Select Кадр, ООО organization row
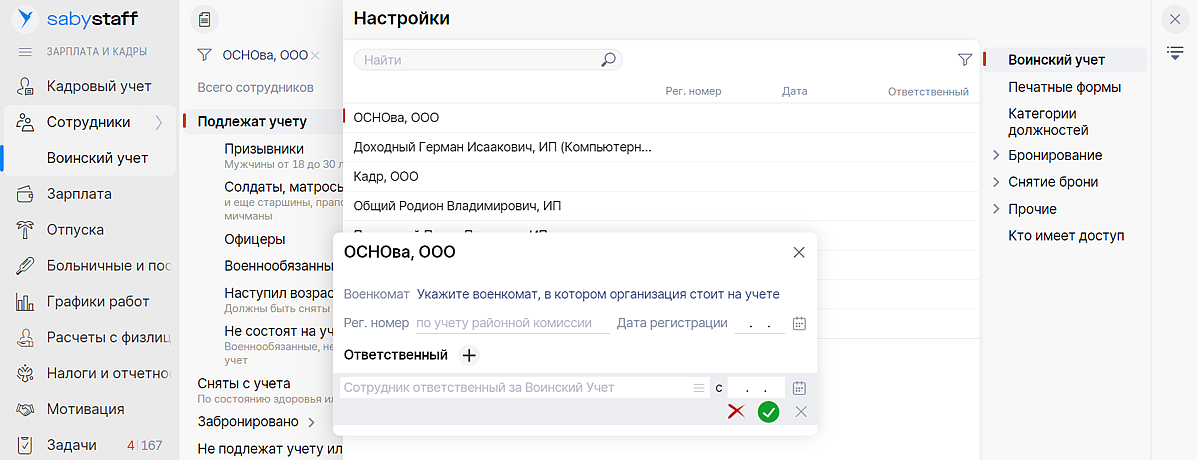Viewport: 1197px width, 460px height. (386, 176)
